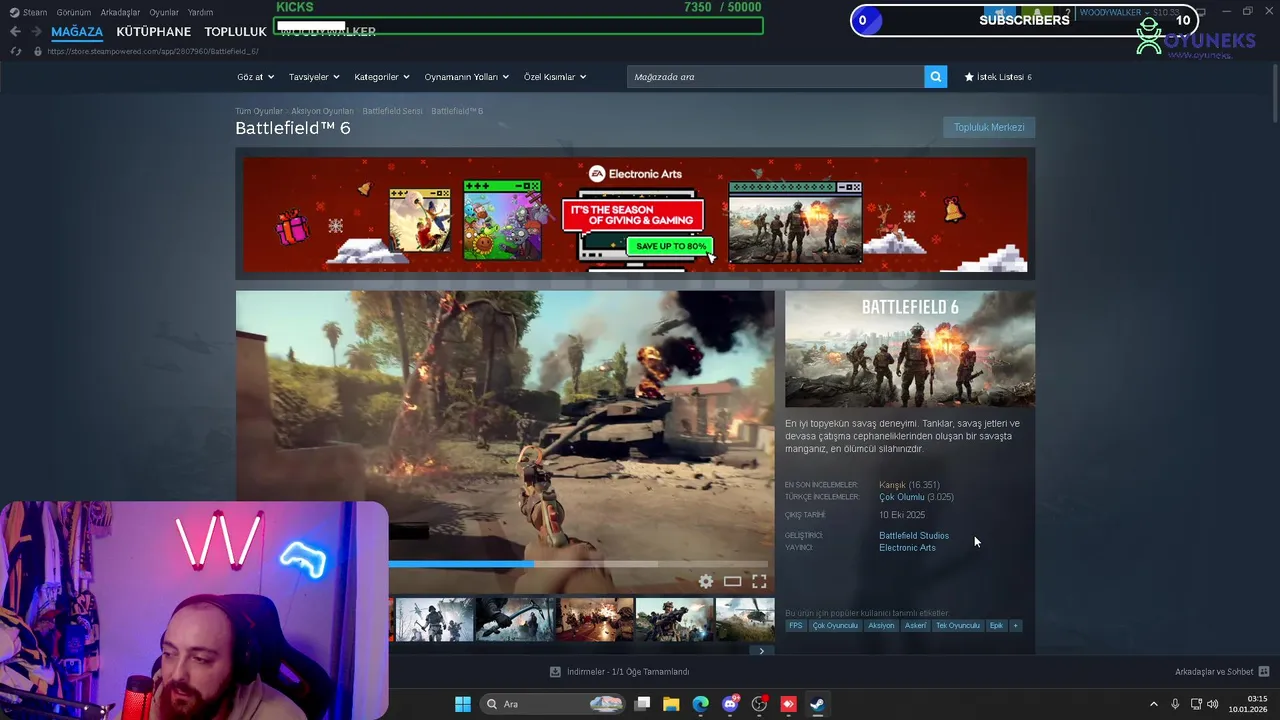Switch to MAĞAZA tab

(77, 32)
